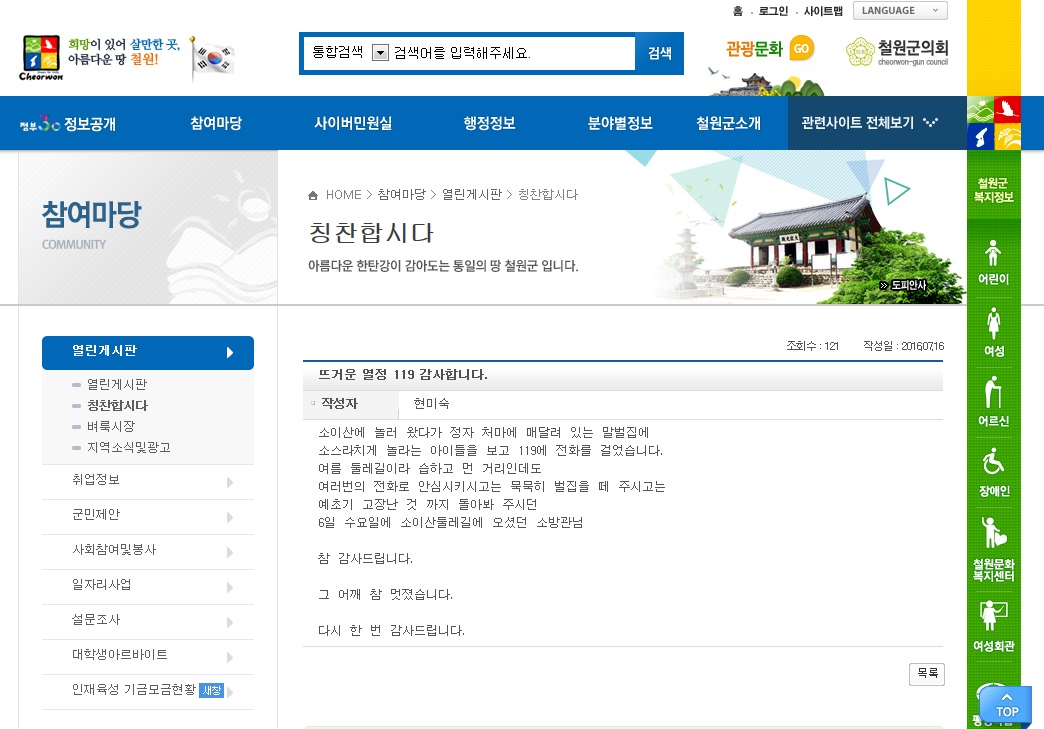Expand the 군민제안 sidebar section
This screenshot has width=1044, height=729.
coord(148,516)
